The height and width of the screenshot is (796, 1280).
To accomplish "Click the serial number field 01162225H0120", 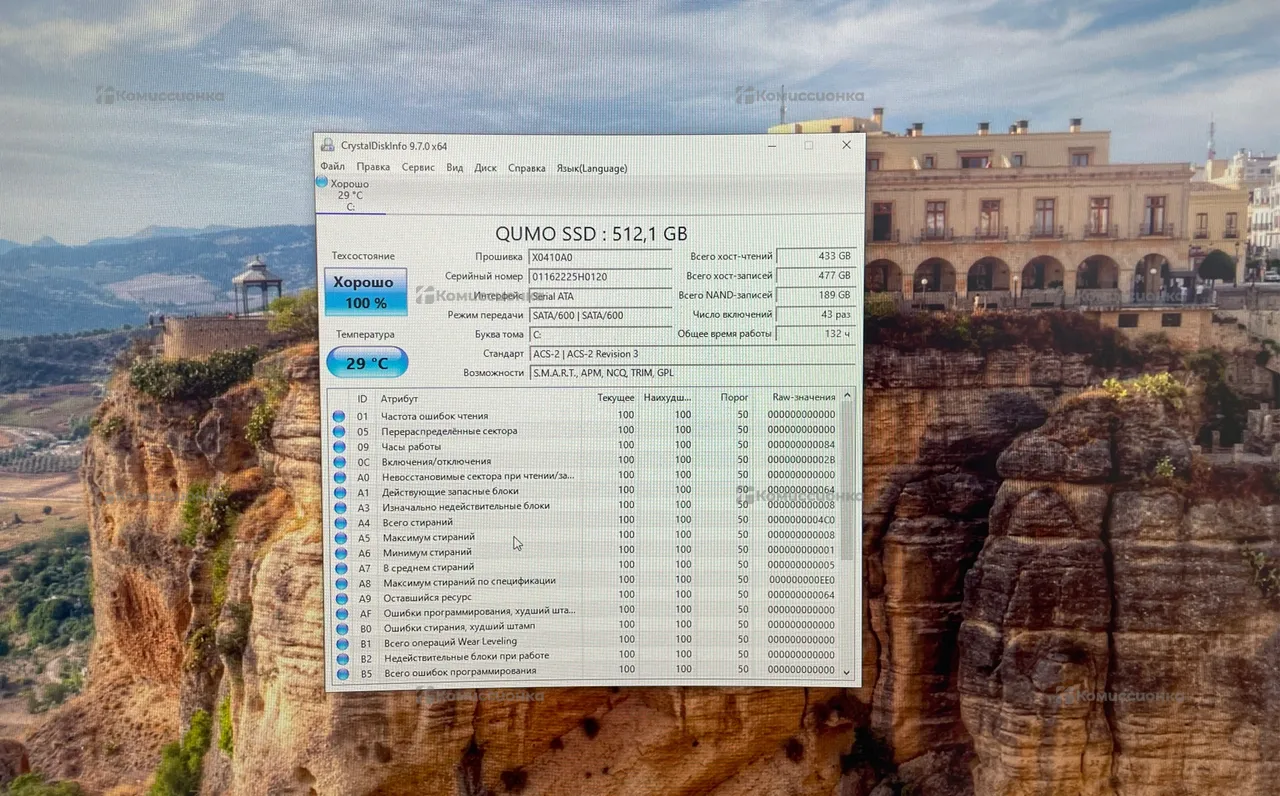I will pos(600,276).
